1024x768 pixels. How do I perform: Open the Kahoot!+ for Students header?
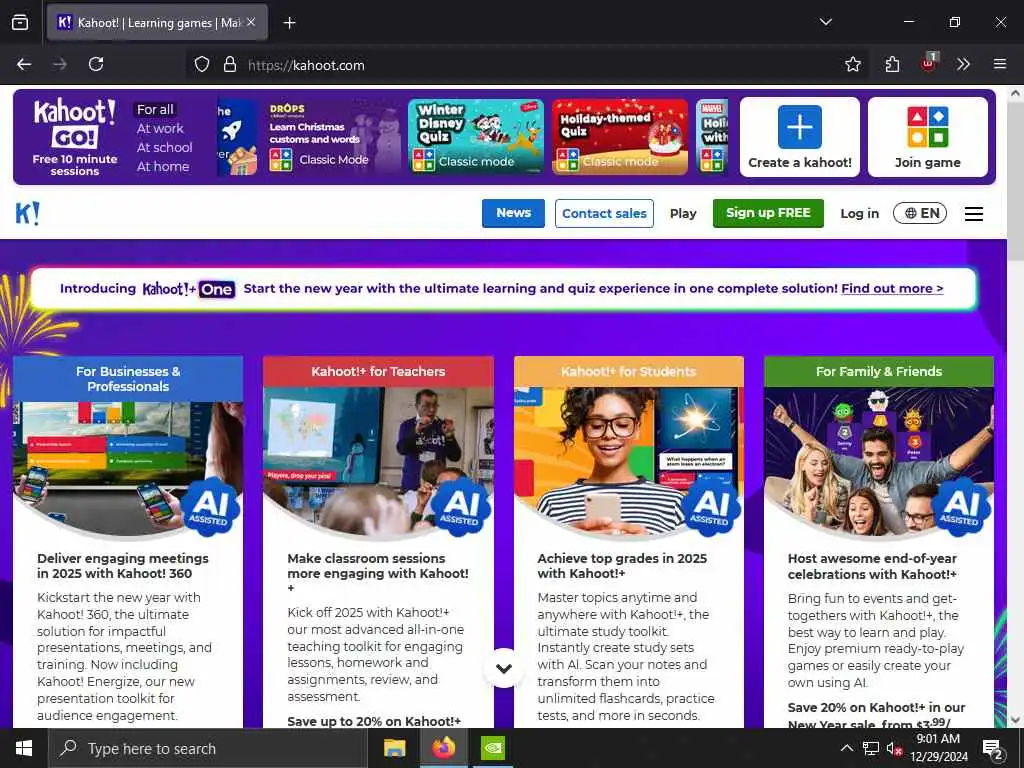tap(628, 372)
